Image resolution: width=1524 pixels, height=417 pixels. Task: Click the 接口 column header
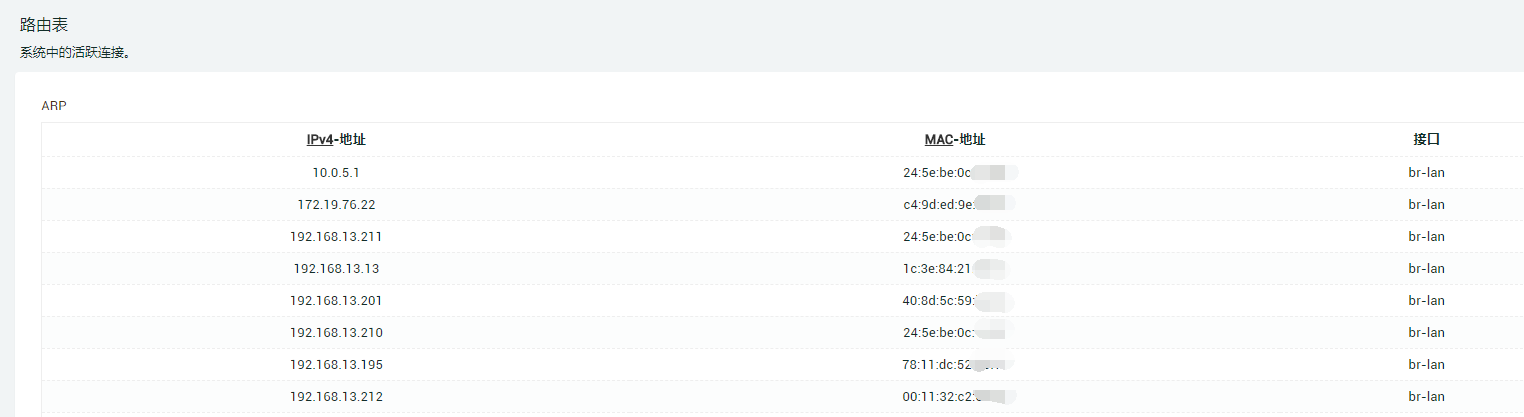pyautogui.click(x=1426, y=140)
